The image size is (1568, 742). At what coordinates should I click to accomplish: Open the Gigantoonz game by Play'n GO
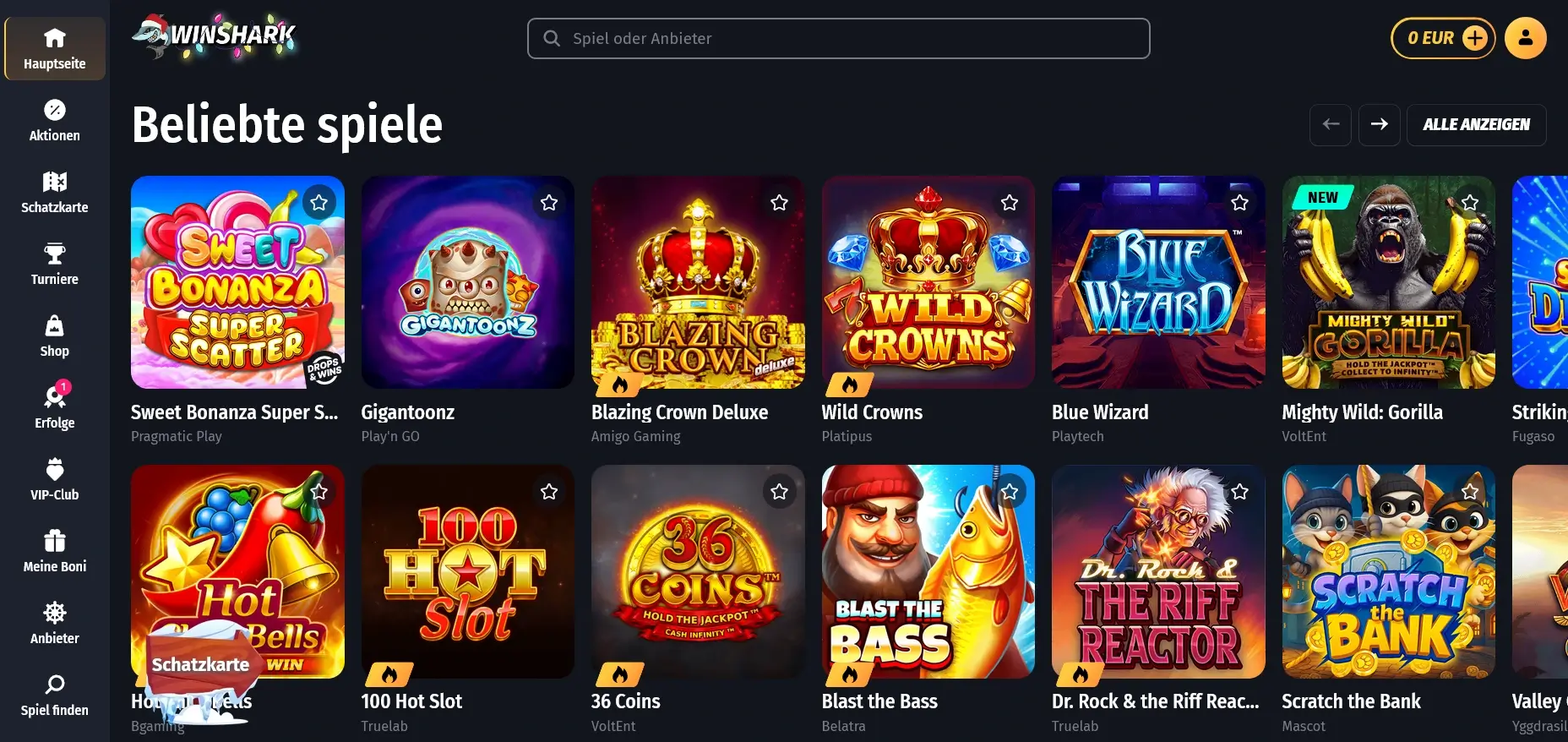pos(467,282)
